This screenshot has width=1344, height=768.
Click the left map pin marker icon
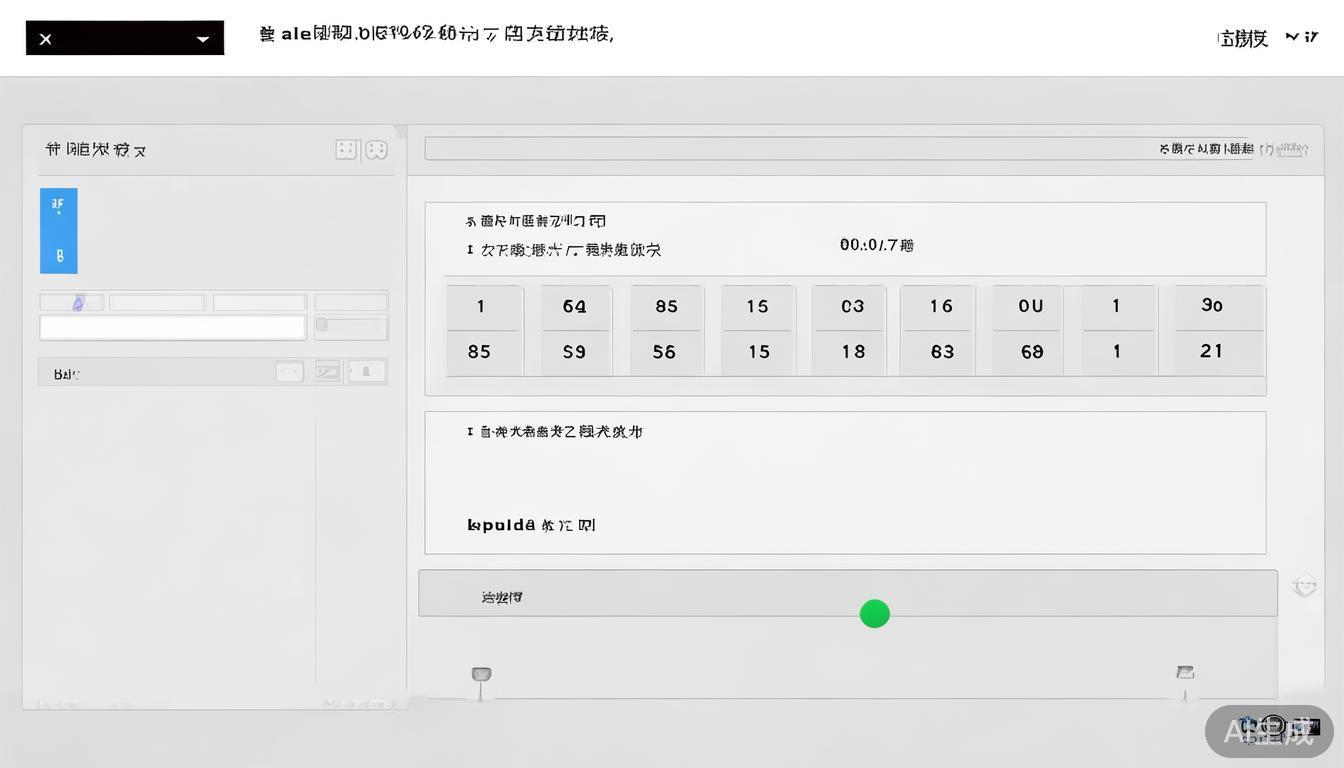(481, 675)
